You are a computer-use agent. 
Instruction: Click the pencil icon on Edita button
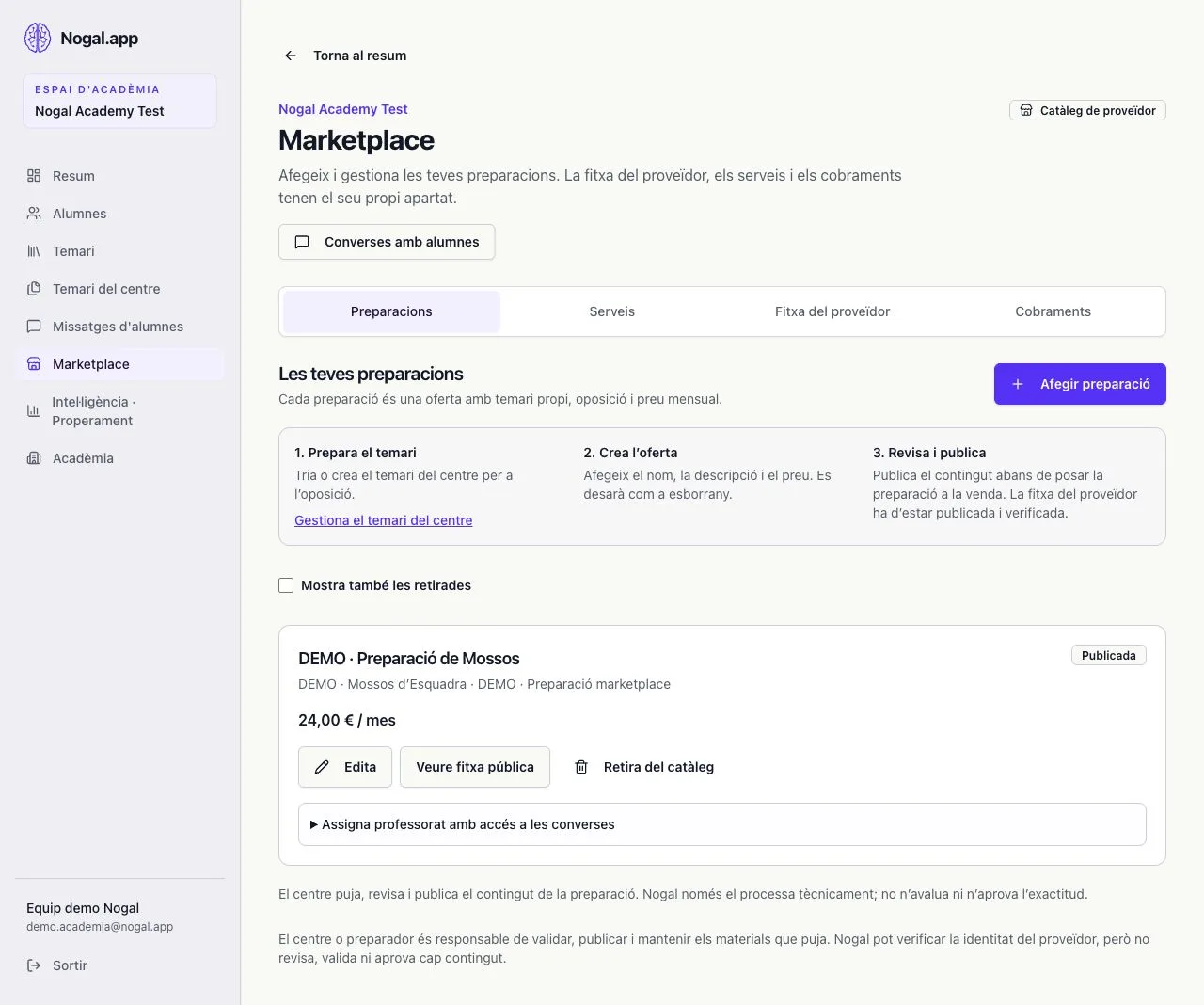tap(322, 767)
